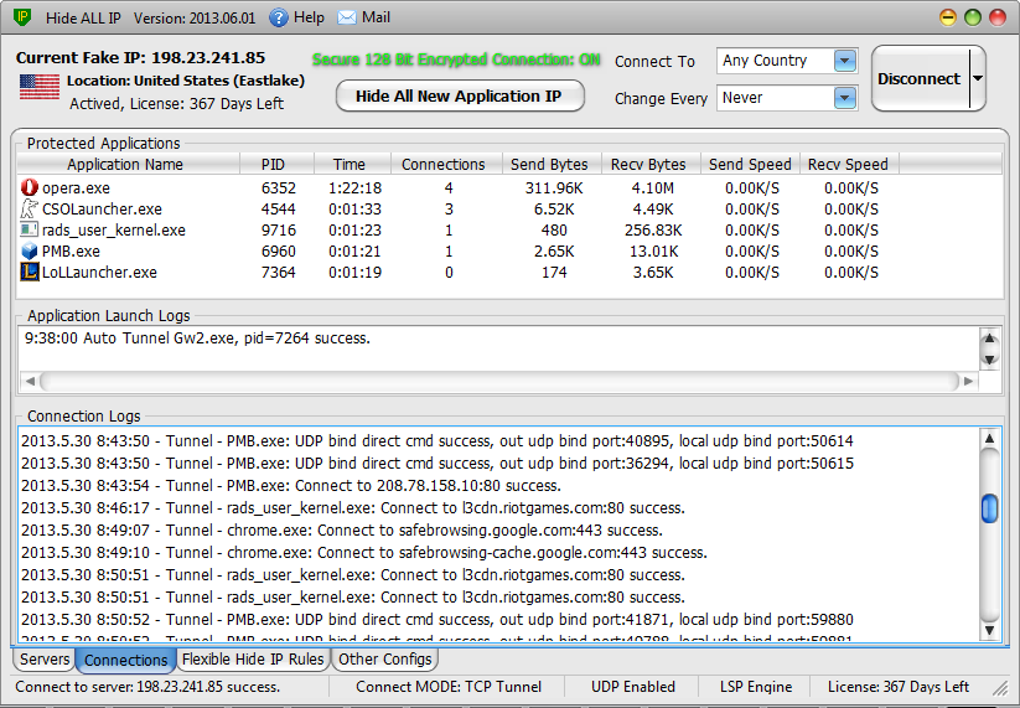The image size is (1020, 708).
Task: Click log line with local port 59880
Action: (437, 620)
